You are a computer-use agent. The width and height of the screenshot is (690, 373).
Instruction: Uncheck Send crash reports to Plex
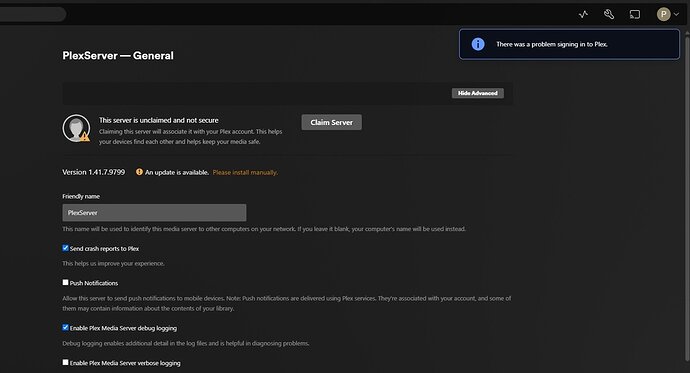pos(66,248)
